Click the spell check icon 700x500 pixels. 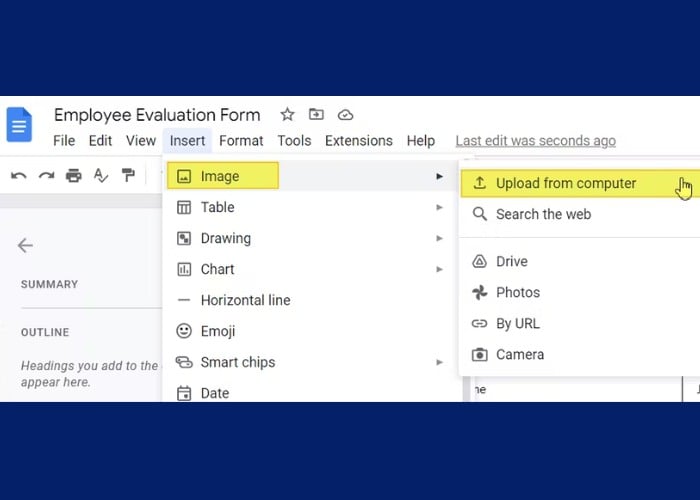click(x=100, y=176)
